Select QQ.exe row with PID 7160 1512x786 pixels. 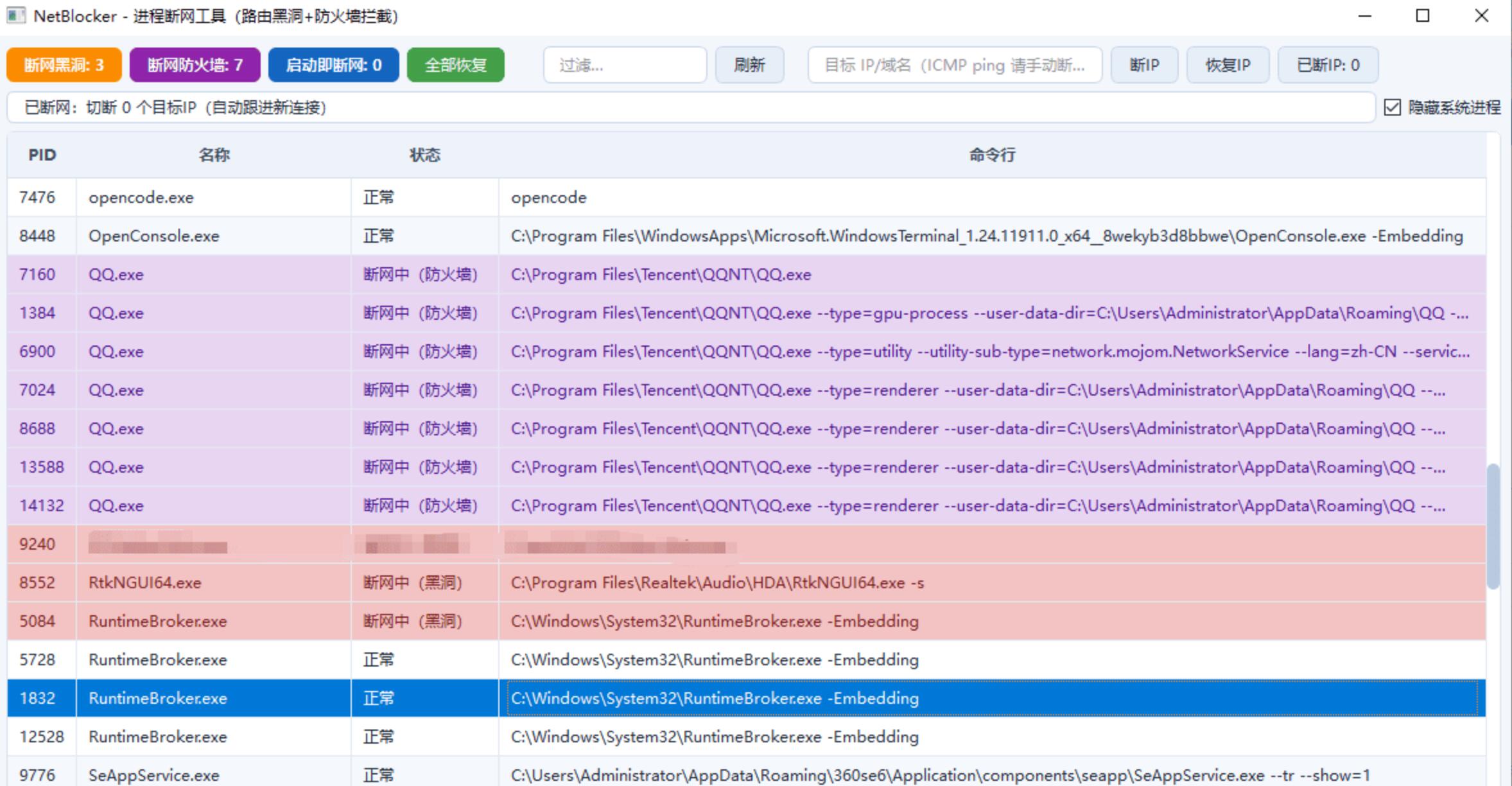(x=747, y=274)
